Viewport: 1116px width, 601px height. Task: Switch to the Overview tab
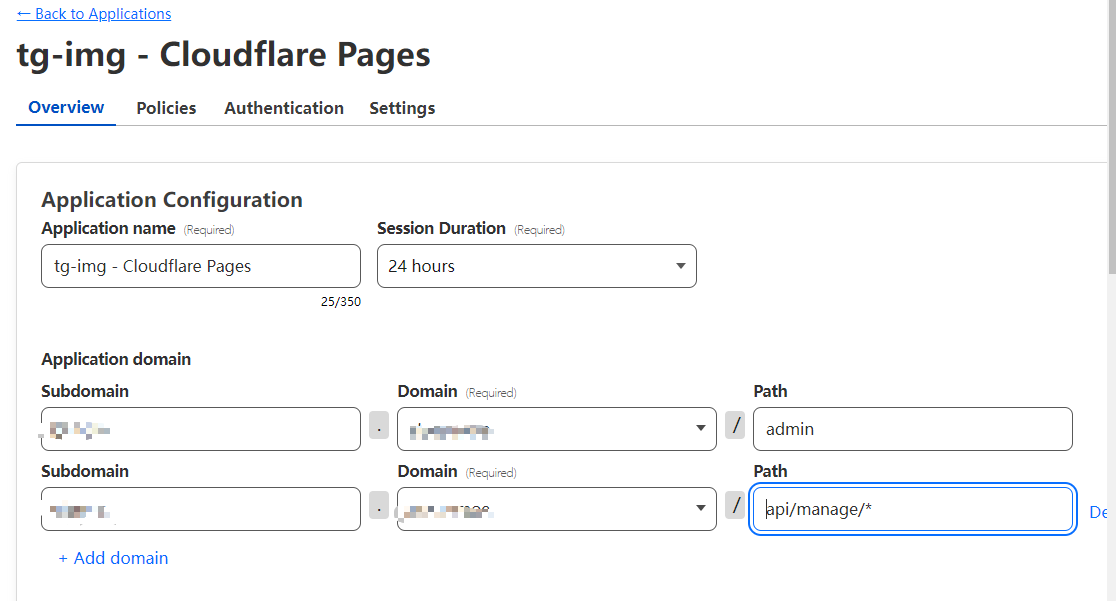[66, 108]
